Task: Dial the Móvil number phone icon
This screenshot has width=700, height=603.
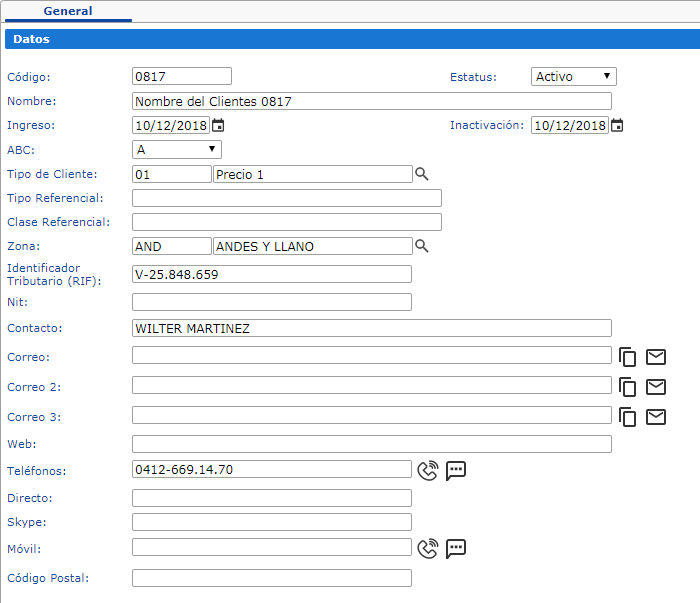Action: (428, 548)
